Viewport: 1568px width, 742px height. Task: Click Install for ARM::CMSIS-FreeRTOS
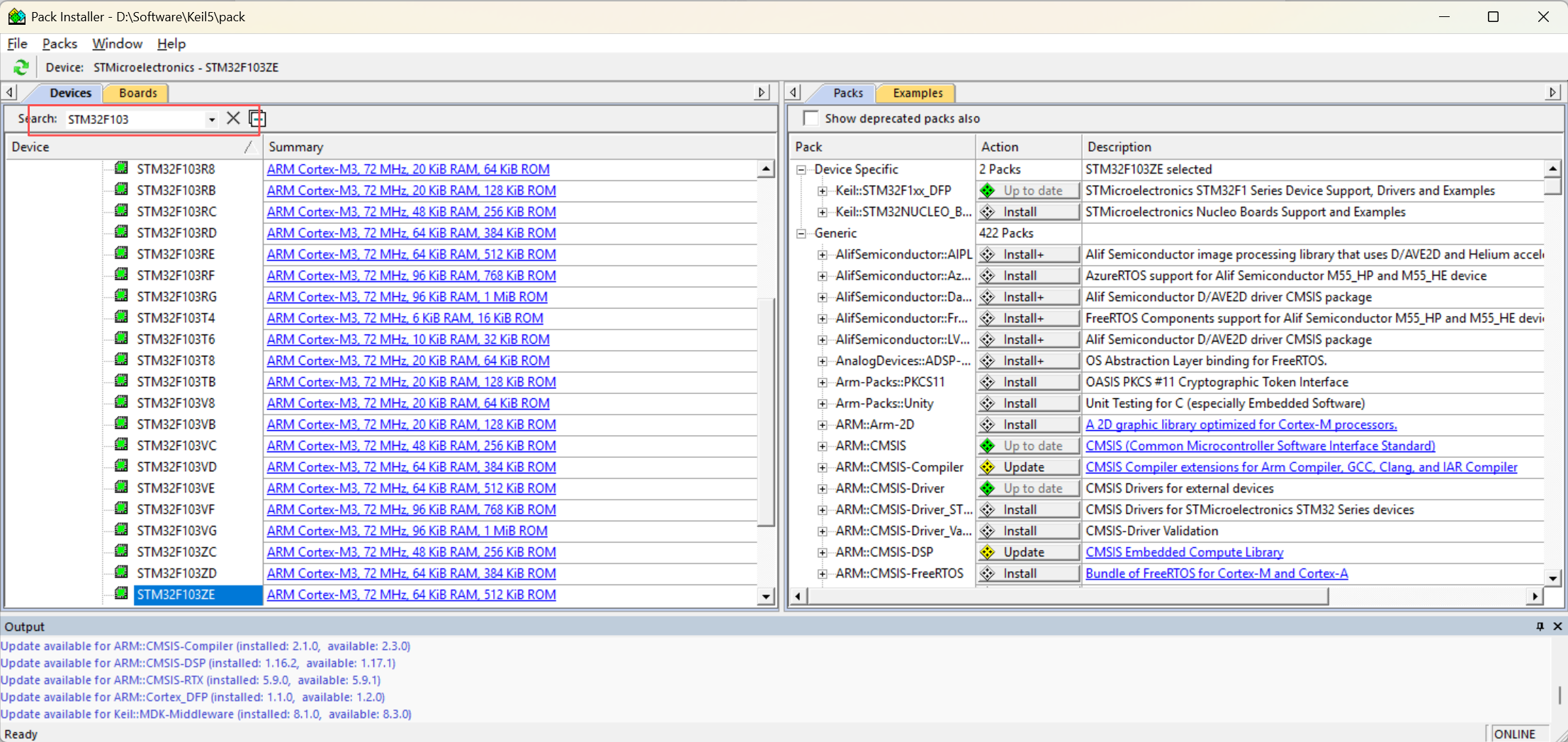pyautogui.click(x=1029, y=573)
